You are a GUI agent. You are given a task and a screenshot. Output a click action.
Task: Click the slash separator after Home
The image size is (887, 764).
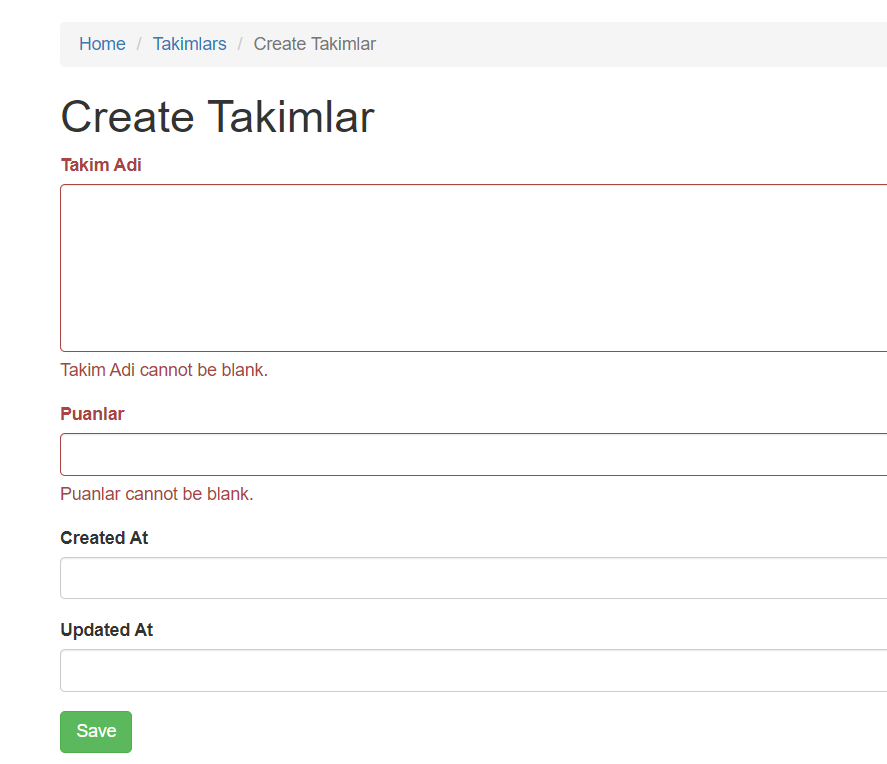coord(139,44)
